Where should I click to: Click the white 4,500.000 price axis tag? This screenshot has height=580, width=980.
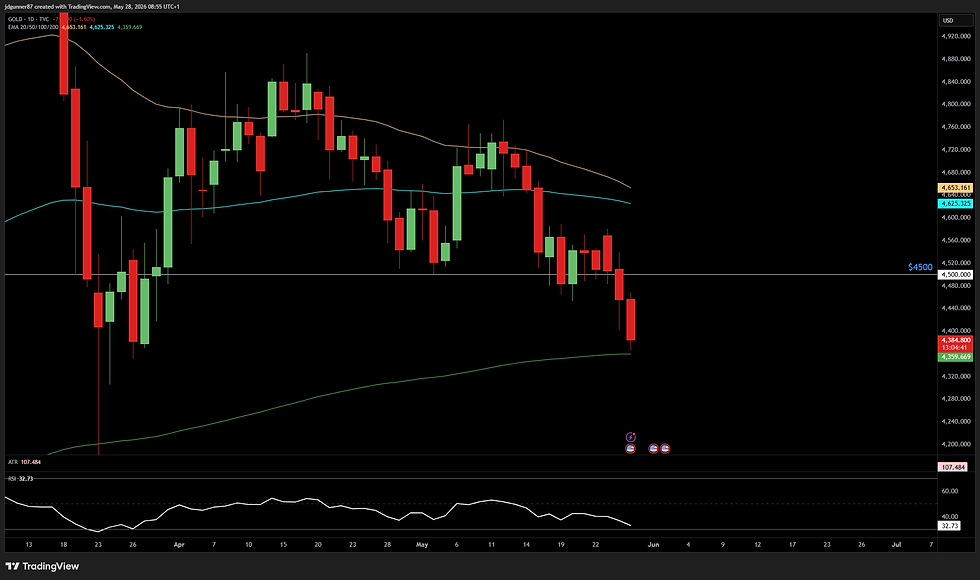956,274
